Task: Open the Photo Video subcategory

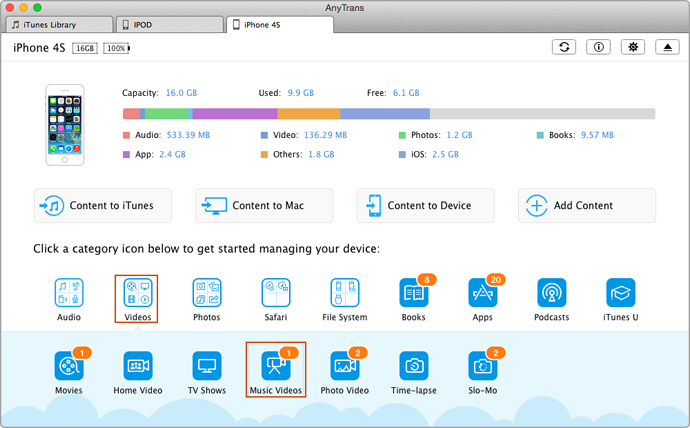Action: coord(345,371)
